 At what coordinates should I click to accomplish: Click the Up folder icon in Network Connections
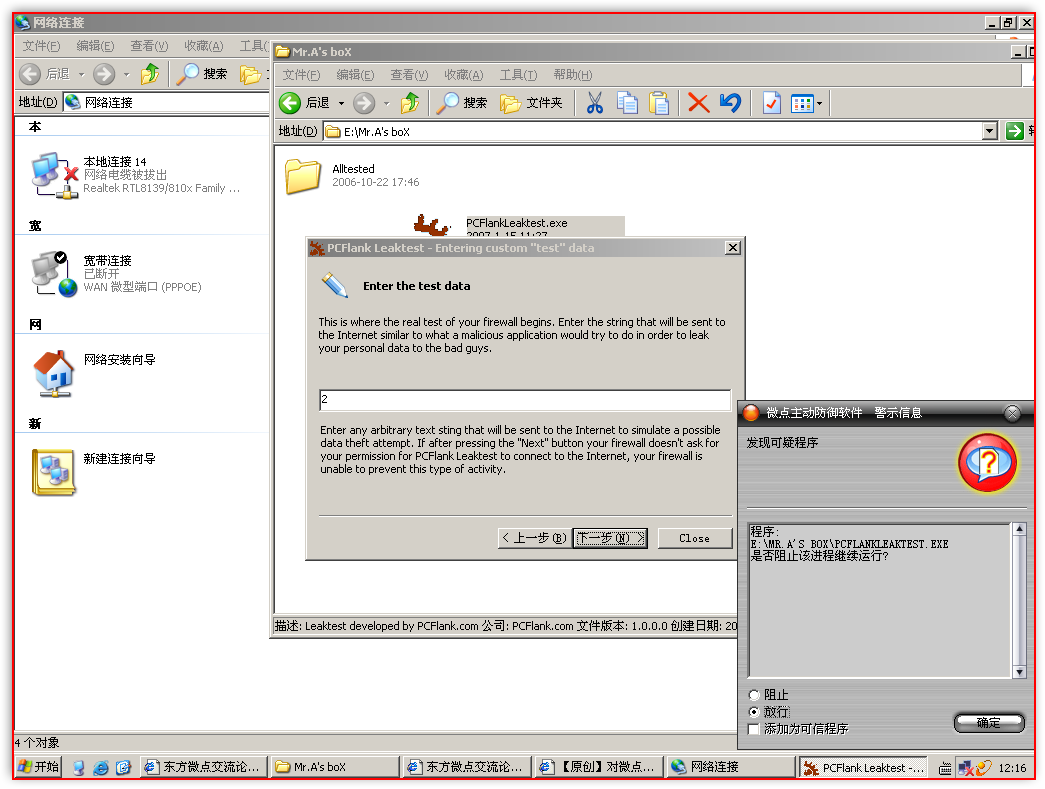[x=150, y=74]
